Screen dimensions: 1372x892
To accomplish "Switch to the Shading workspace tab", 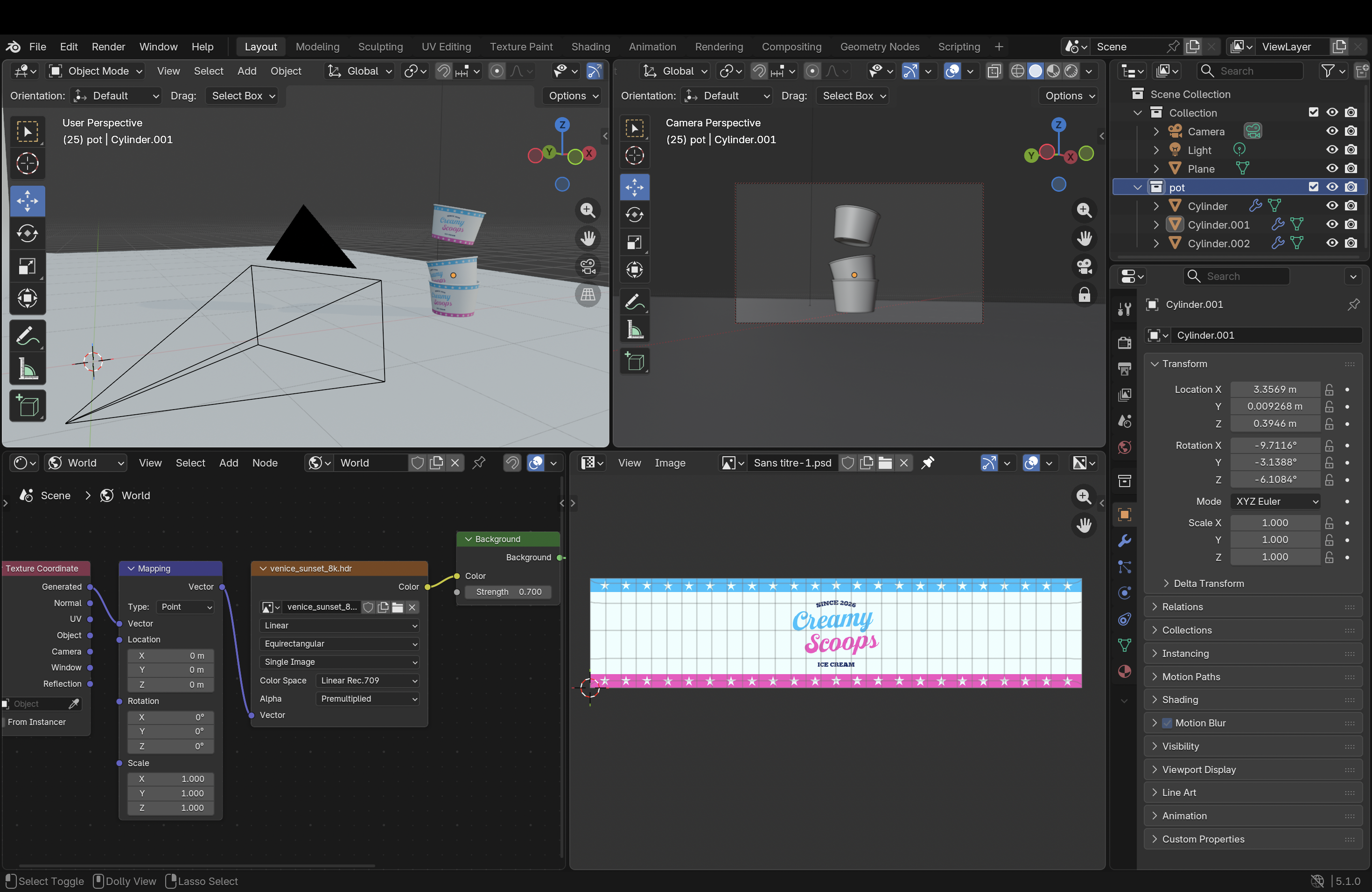I will click(x=590, y=47).
